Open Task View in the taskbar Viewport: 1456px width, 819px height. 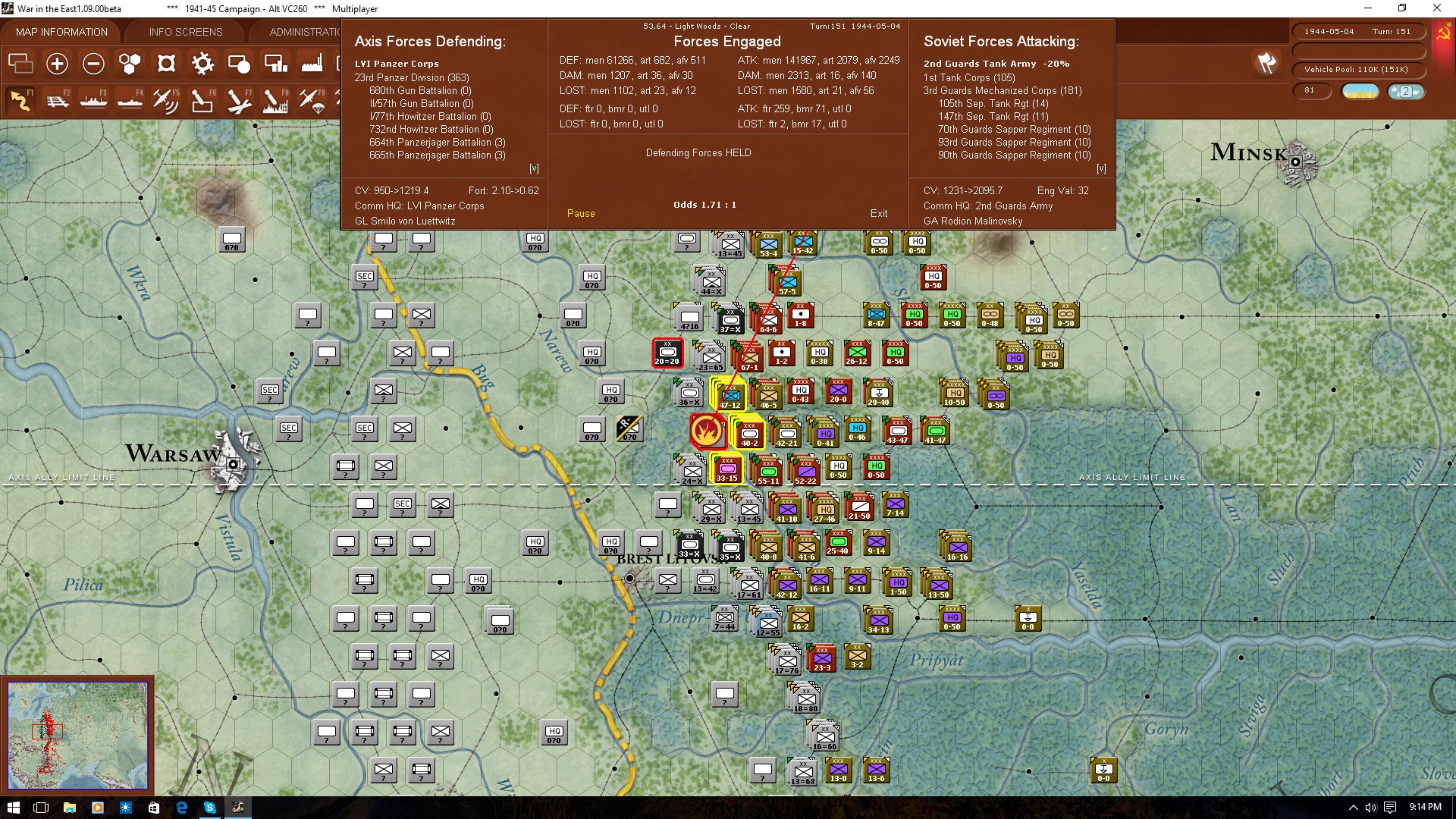[x=41, y=808]
